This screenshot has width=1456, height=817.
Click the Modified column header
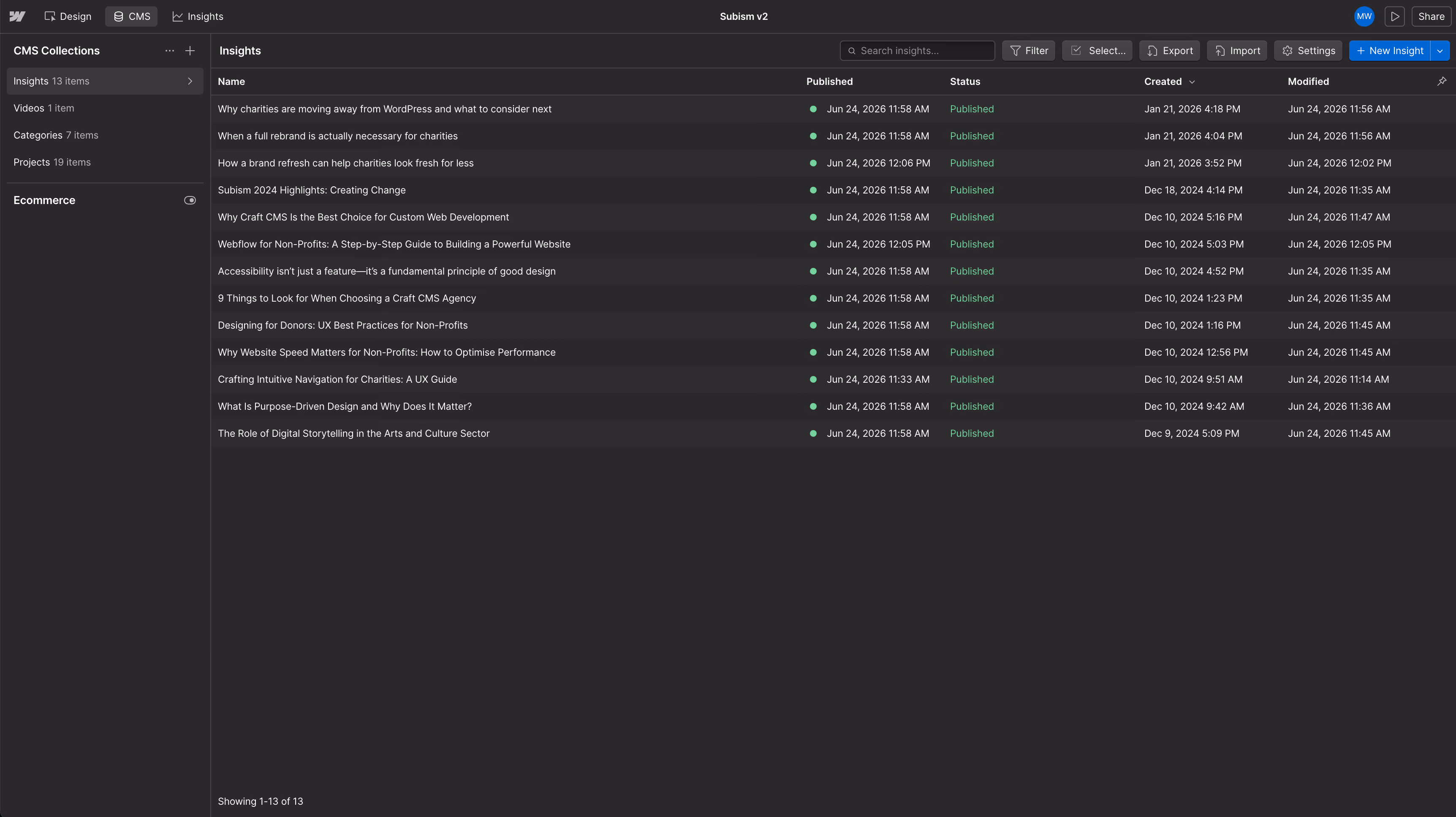(1308, 82)
